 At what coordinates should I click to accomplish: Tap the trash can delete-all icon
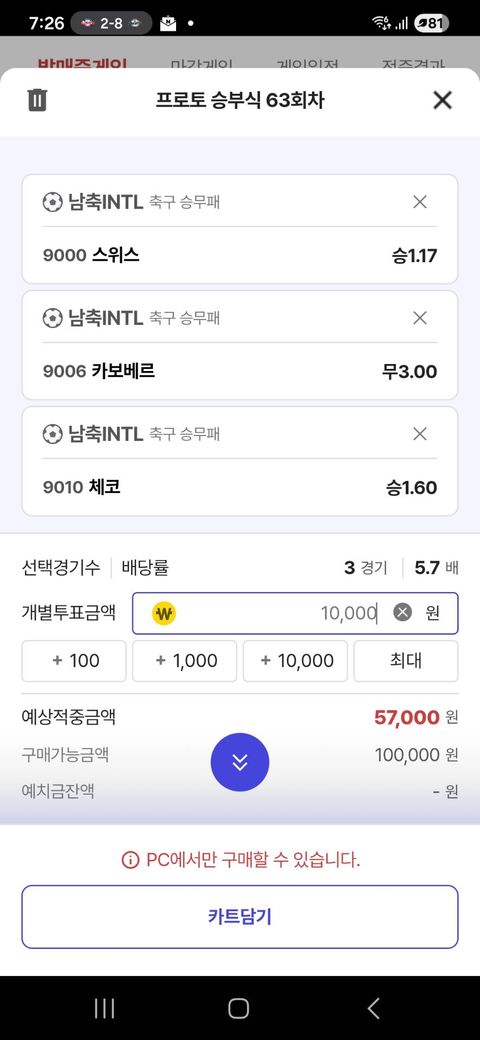(x=37, y=100)
